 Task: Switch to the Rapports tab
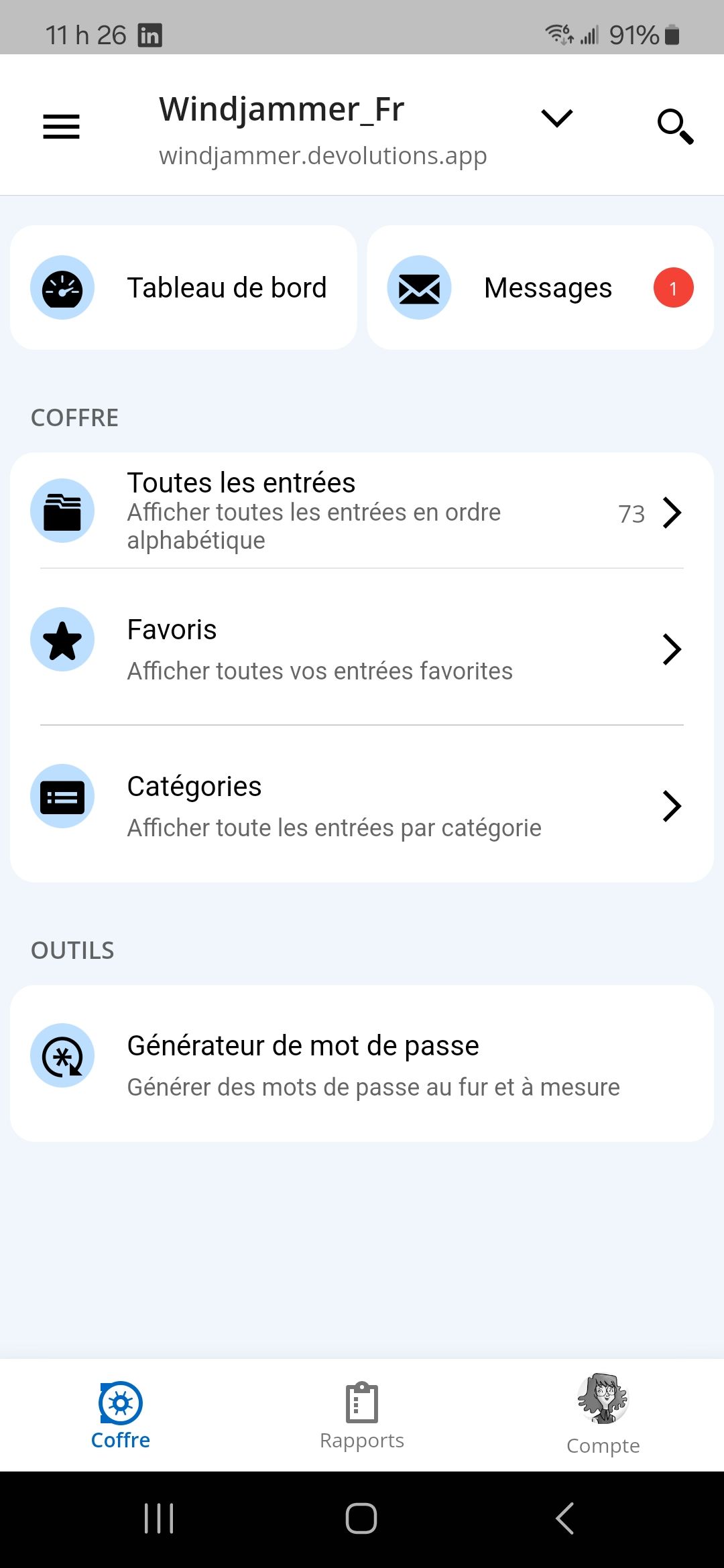[x=362, y=1415]
